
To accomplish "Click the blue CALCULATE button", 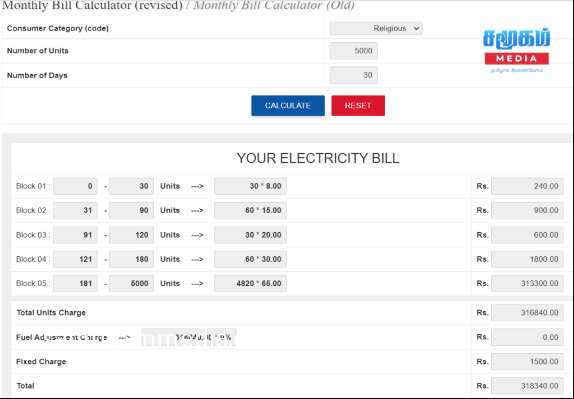I will 288,105.
